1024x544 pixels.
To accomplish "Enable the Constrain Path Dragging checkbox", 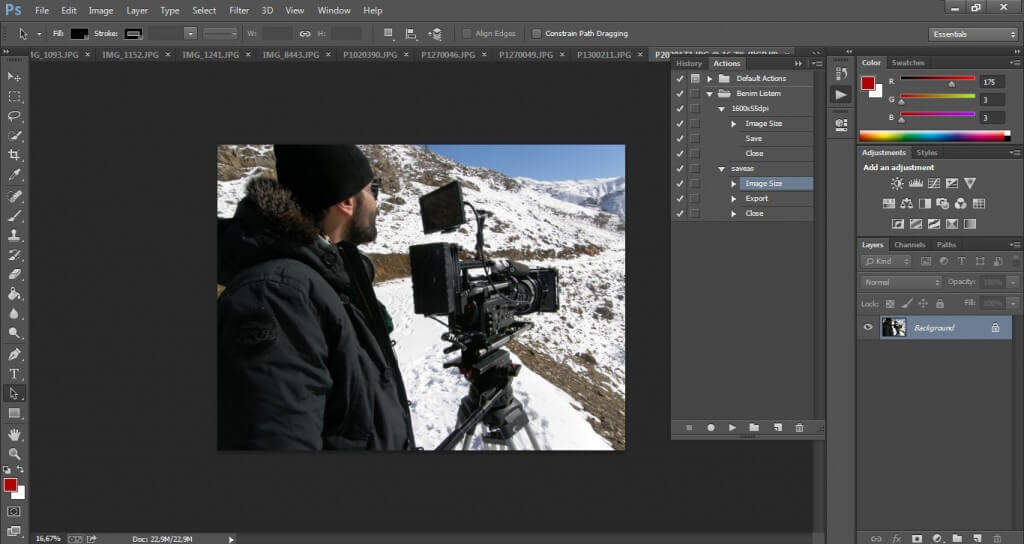I will [537, 33].
